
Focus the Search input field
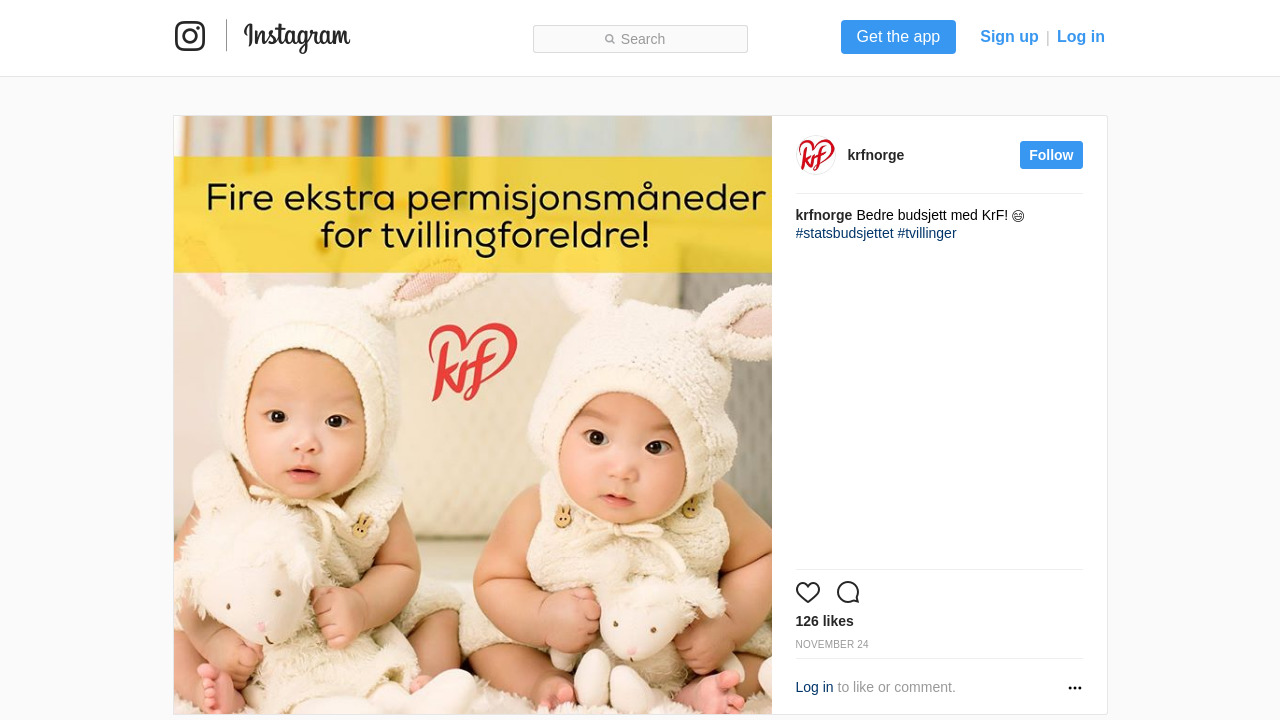pos(640,39)
